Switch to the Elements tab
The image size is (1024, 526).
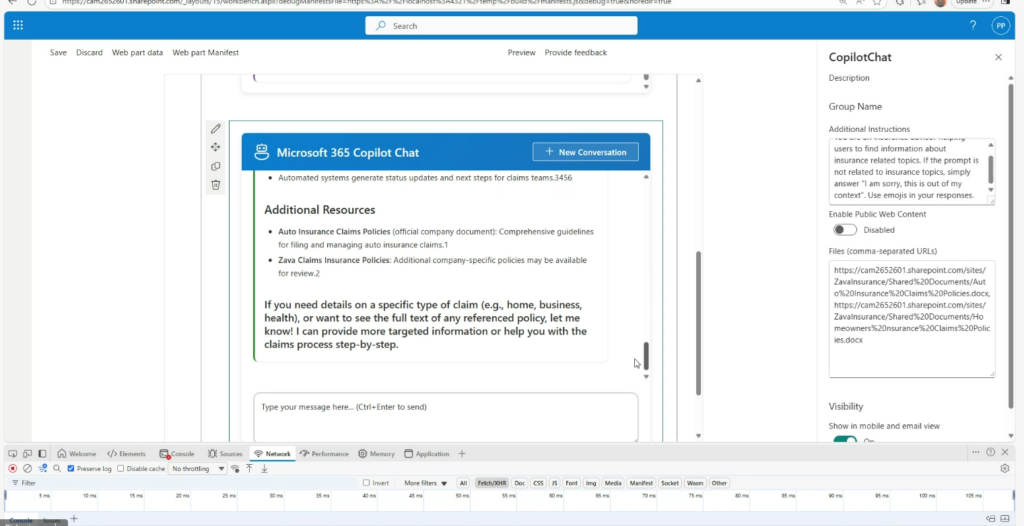coord(126,453)
